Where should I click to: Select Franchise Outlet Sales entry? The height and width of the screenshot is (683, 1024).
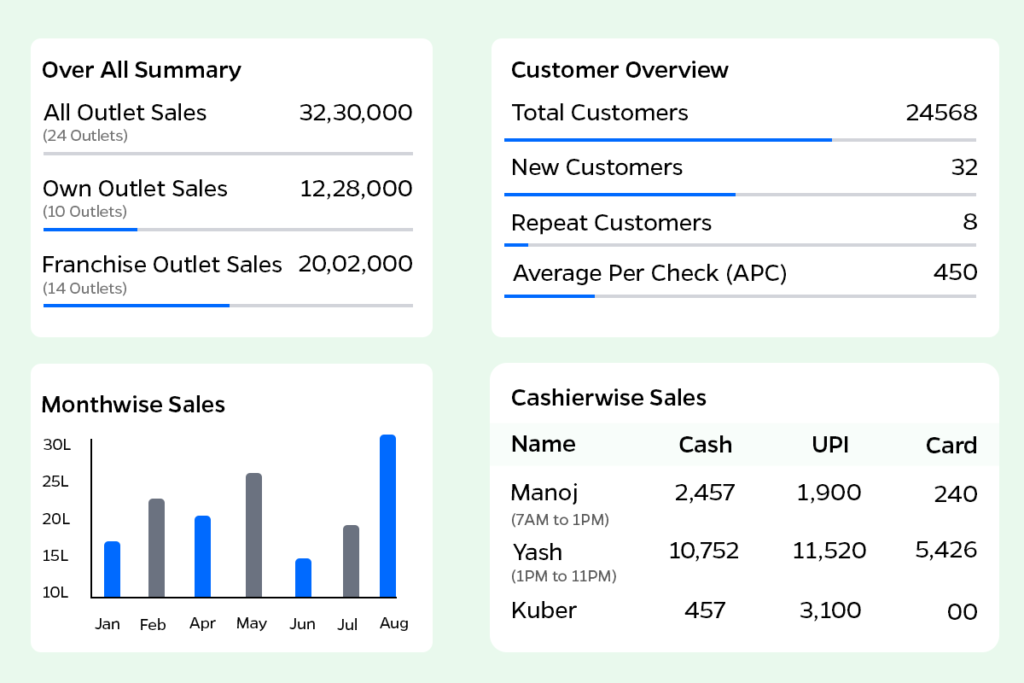(162, 265)
